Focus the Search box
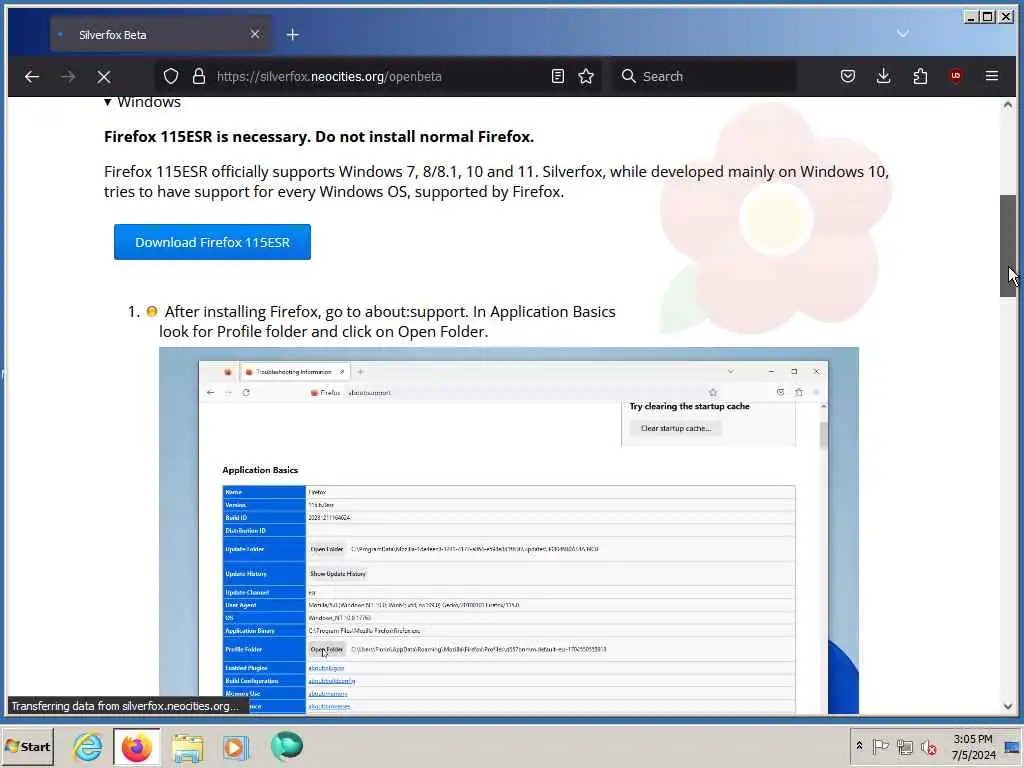 704,76
